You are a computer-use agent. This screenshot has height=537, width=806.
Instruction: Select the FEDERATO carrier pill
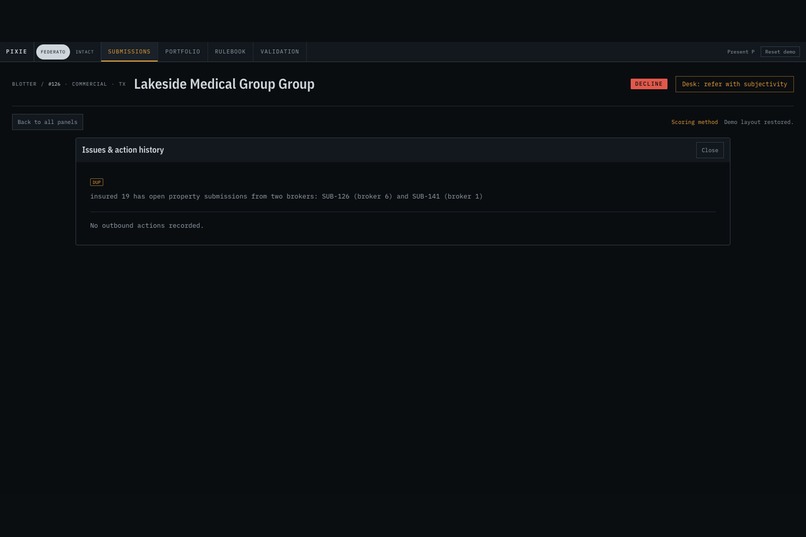click(53, 52)
